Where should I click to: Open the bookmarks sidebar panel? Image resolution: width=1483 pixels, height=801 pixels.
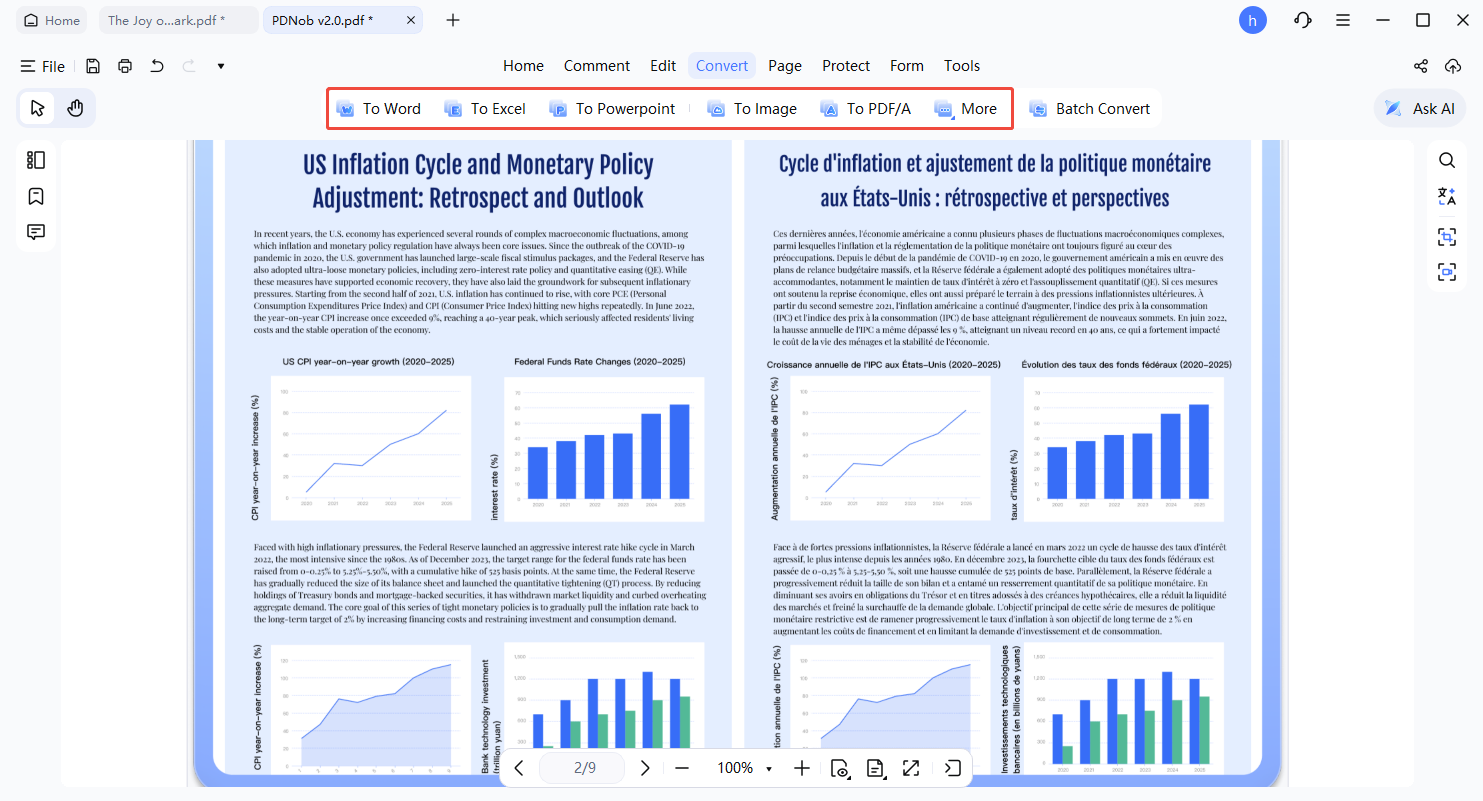point(36,196)
